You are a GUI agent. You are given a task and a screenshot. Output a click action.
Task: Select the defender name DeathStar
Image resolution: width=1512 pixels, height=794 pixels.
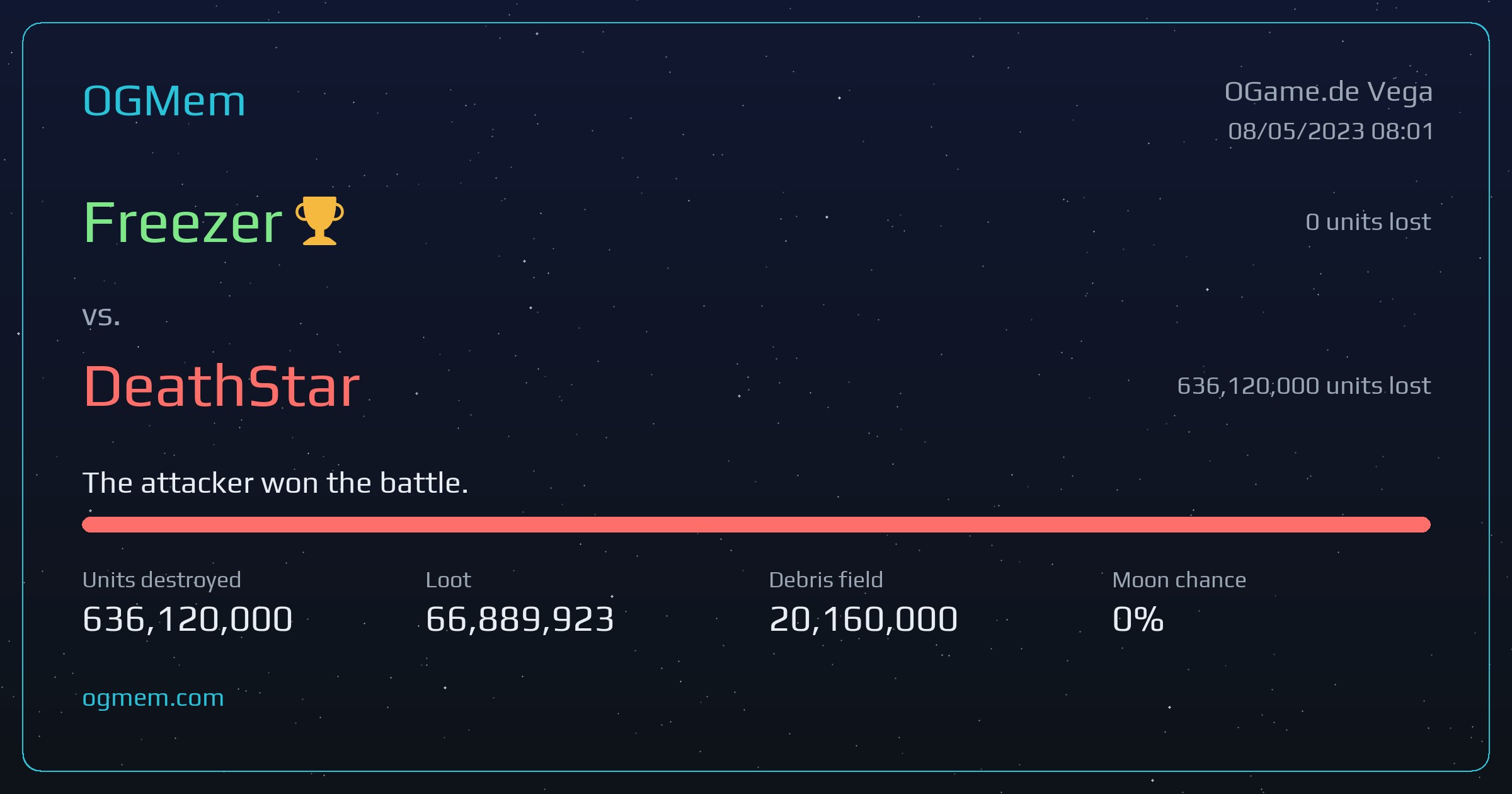click(221, 386)
